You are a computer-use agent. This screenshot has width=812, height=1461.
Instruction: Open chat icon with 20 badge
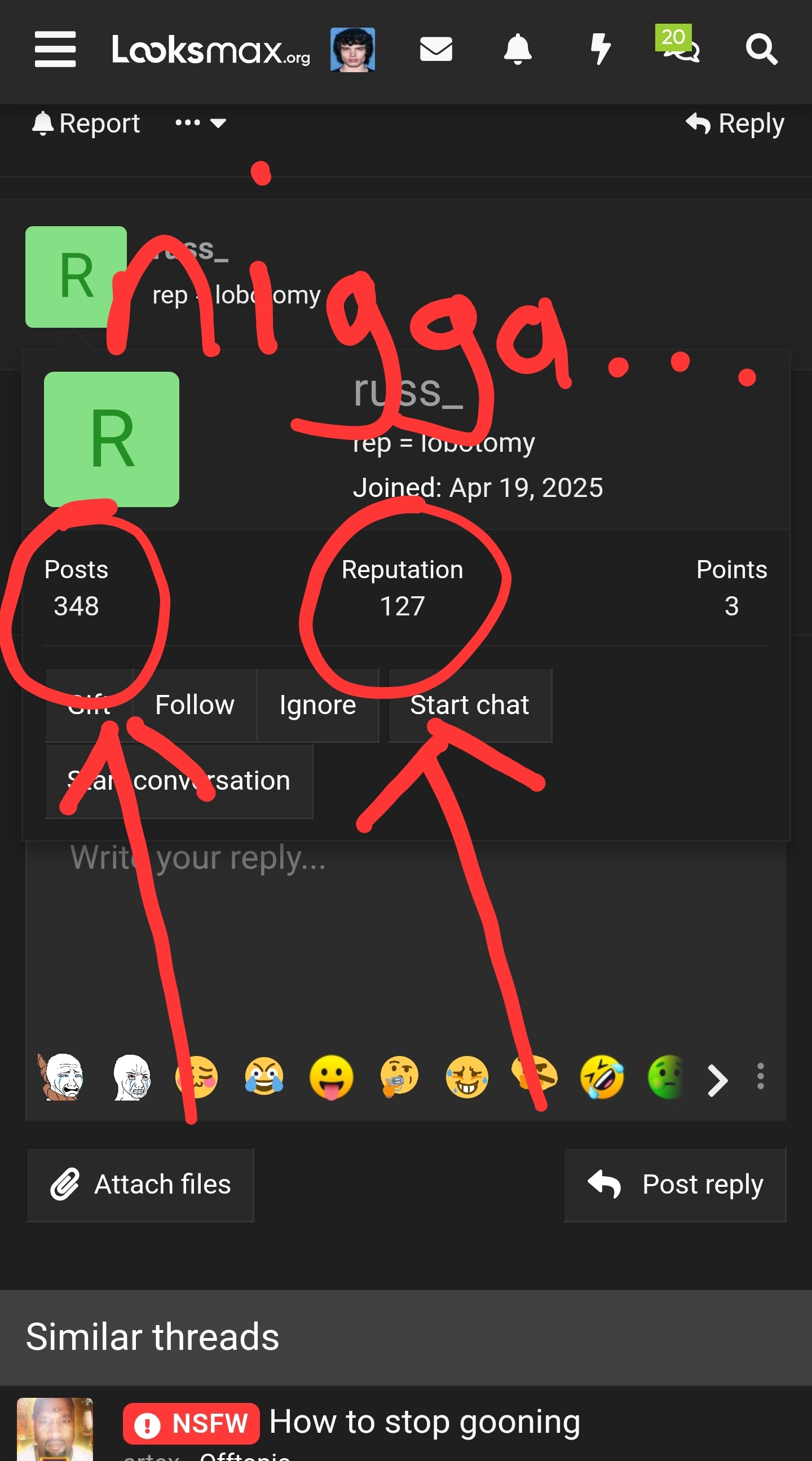(x=678, y=45)
